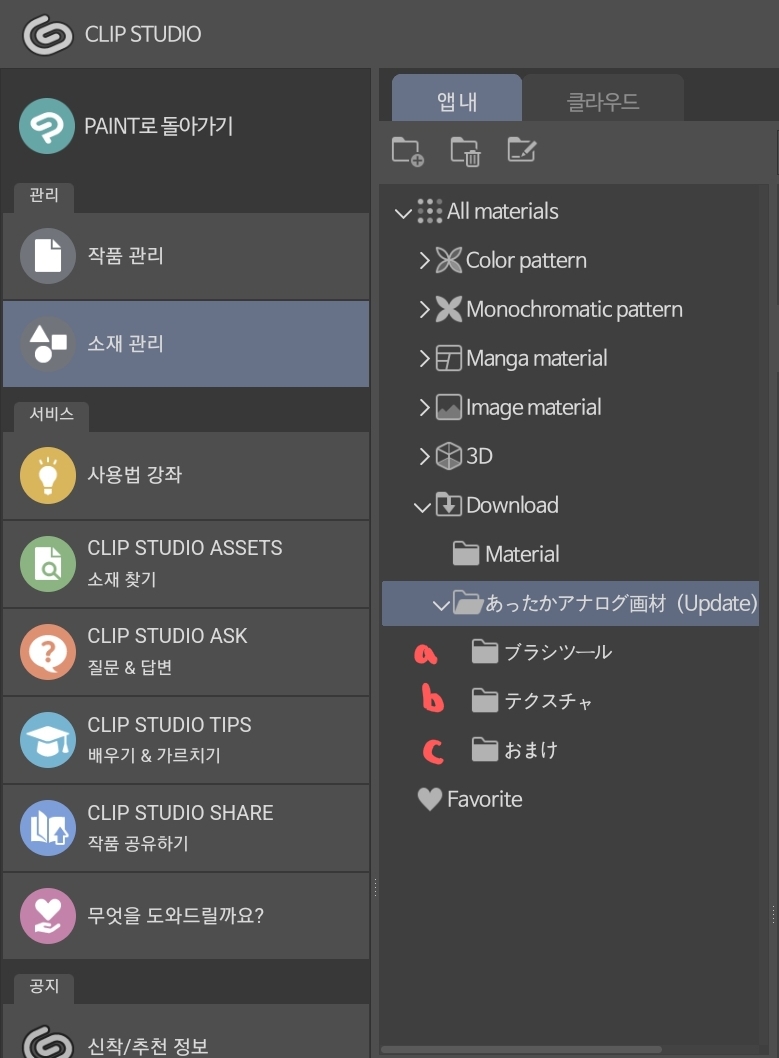The height and width of the screenshot is (1058, 779).
Task: Delete the selected material folder
Action: tap(465, 151)
